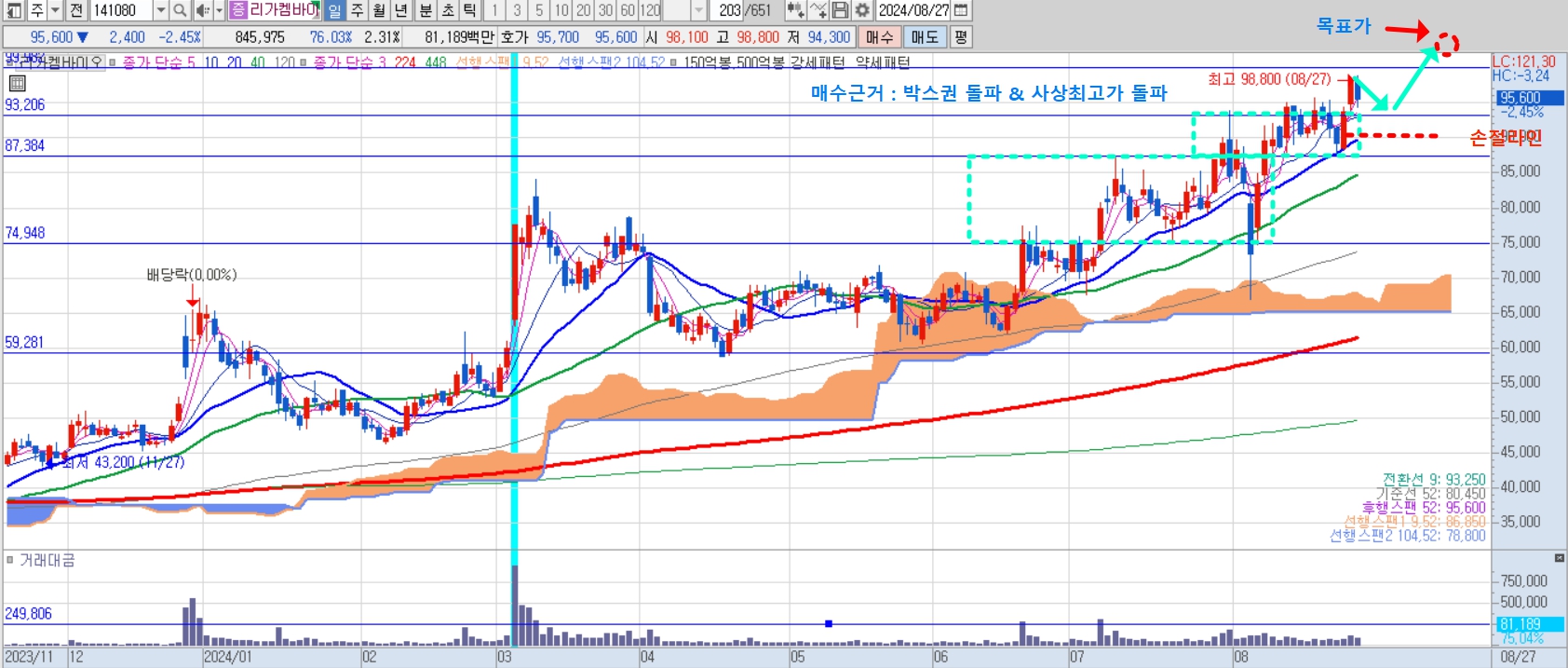
Task: Click the stock code field 141080
Action: click(122, 10)
